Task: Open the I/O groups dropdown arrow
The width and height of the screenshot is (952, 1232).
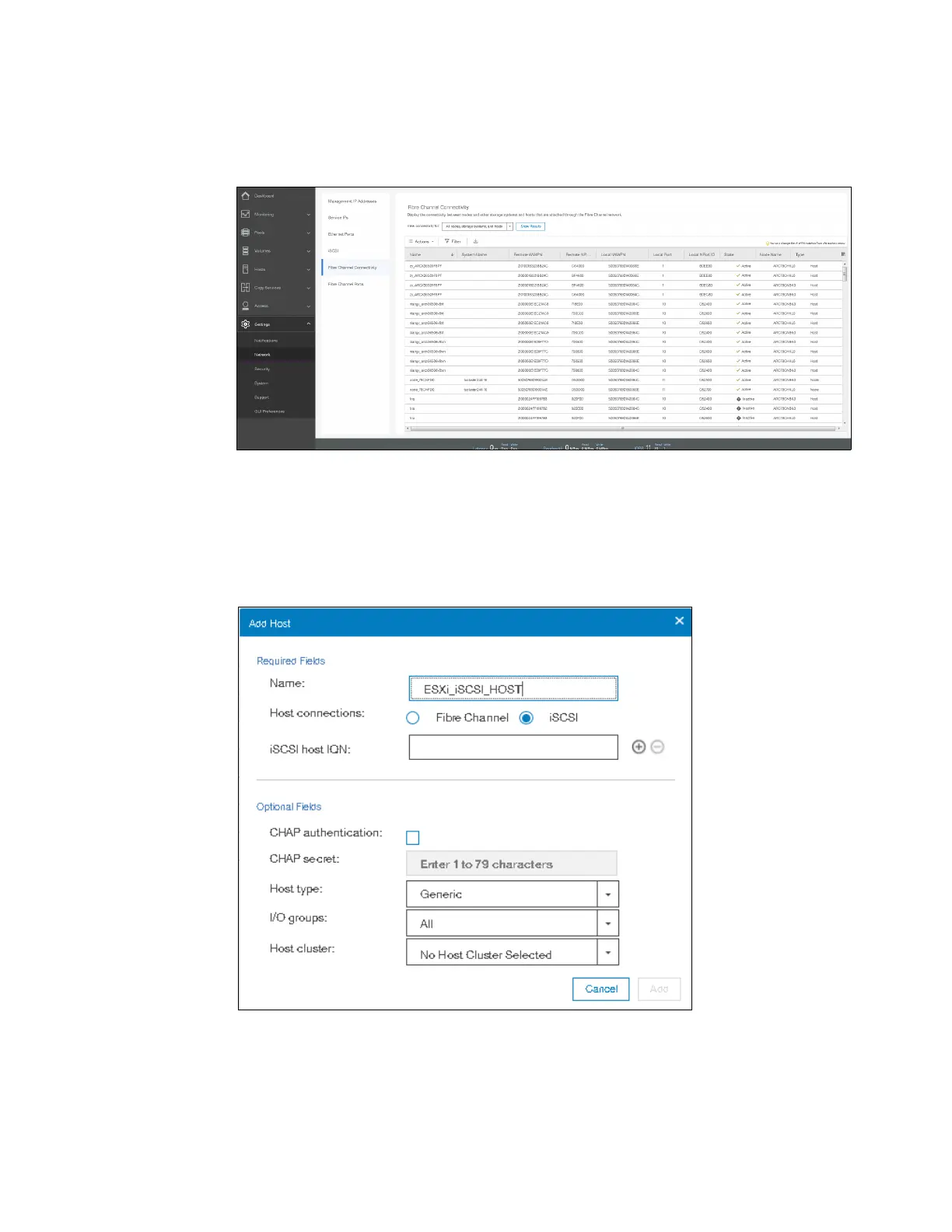Action: coord(608,924)
